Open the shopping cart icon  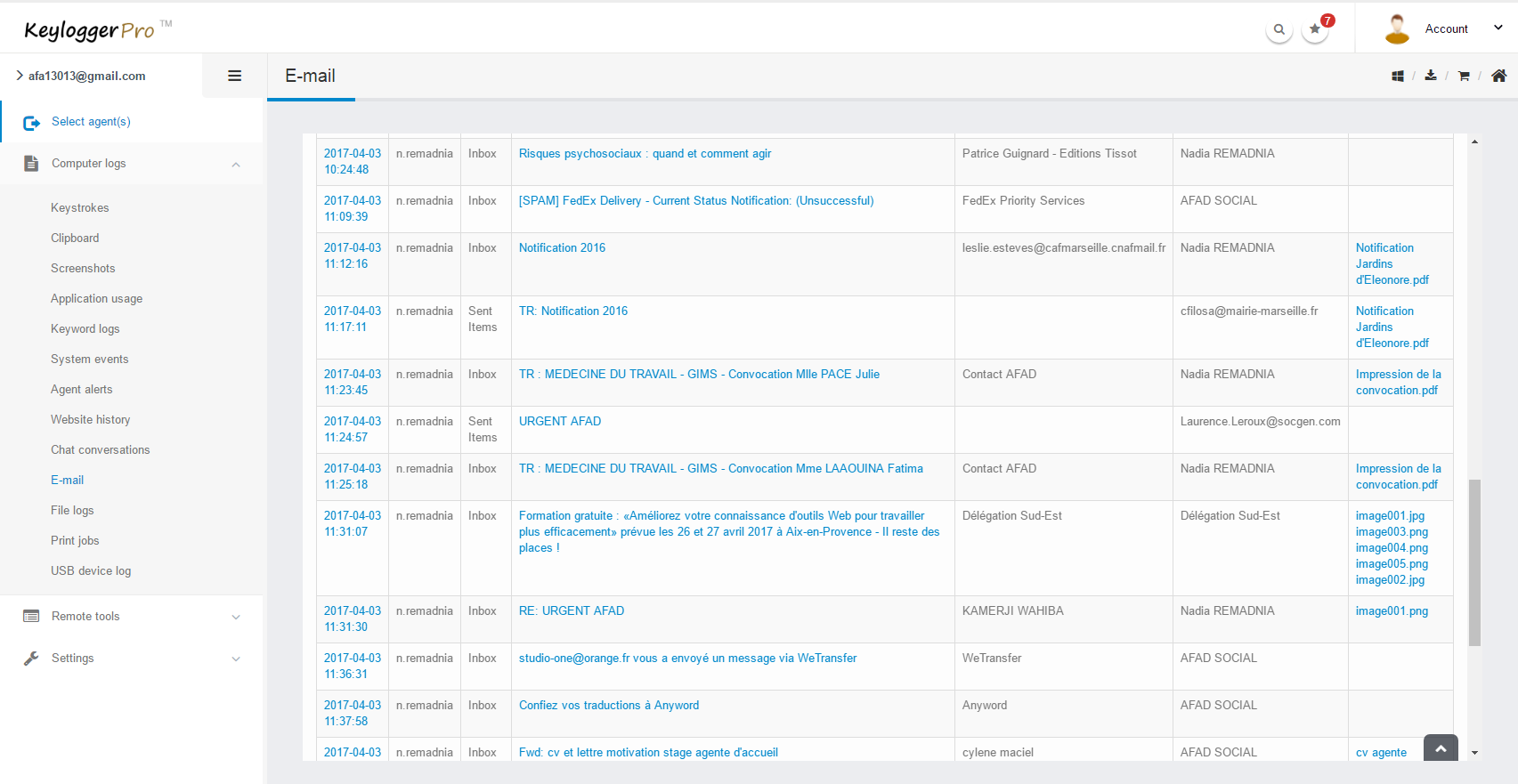[x=1464, y=77]
